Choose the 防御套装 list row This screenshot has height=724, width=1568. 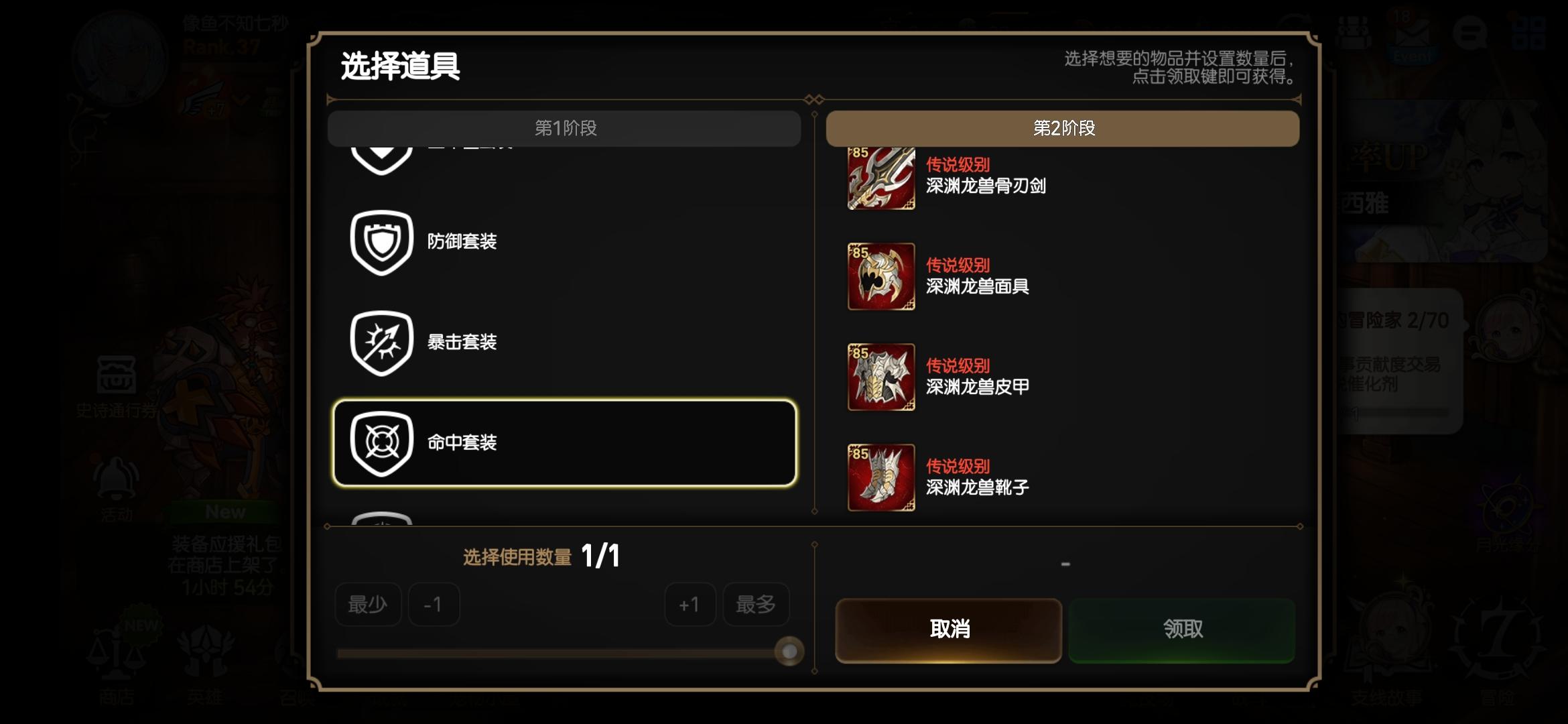[564, 242]
